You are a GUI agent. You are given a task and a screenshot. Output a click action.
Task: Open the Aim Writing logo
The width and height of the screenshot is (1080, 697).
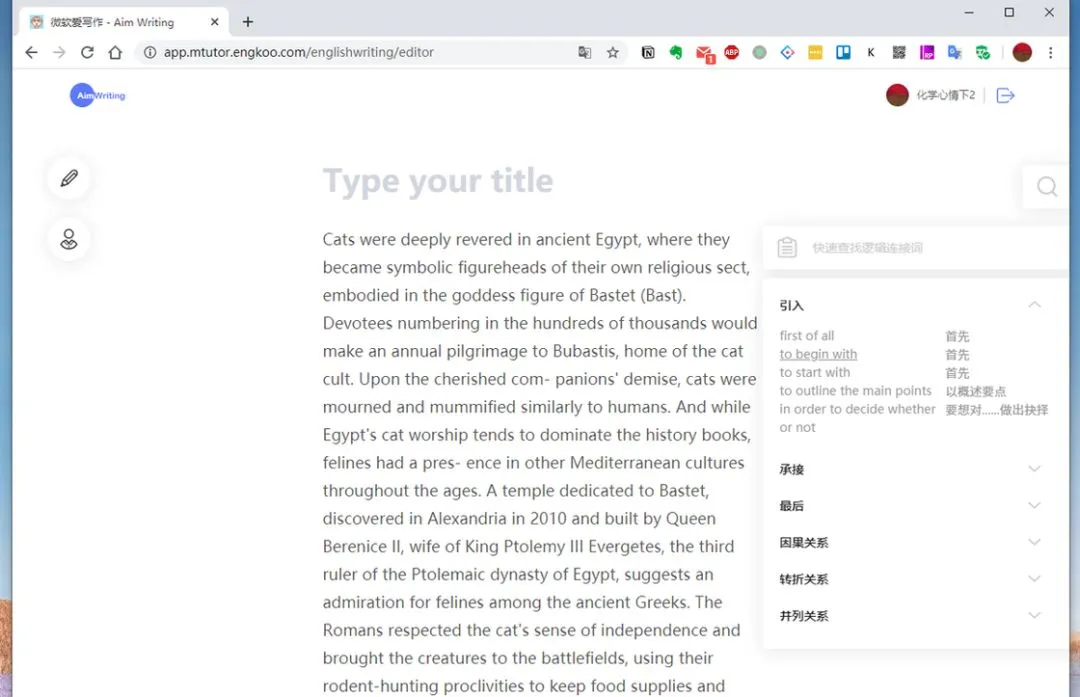click(98, 95)
